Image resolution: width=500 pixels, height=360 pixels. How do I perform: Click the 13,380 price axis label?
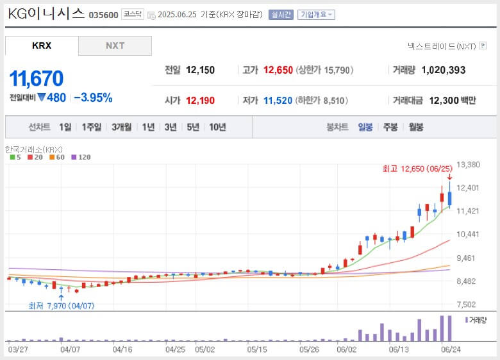pos(468,165)
